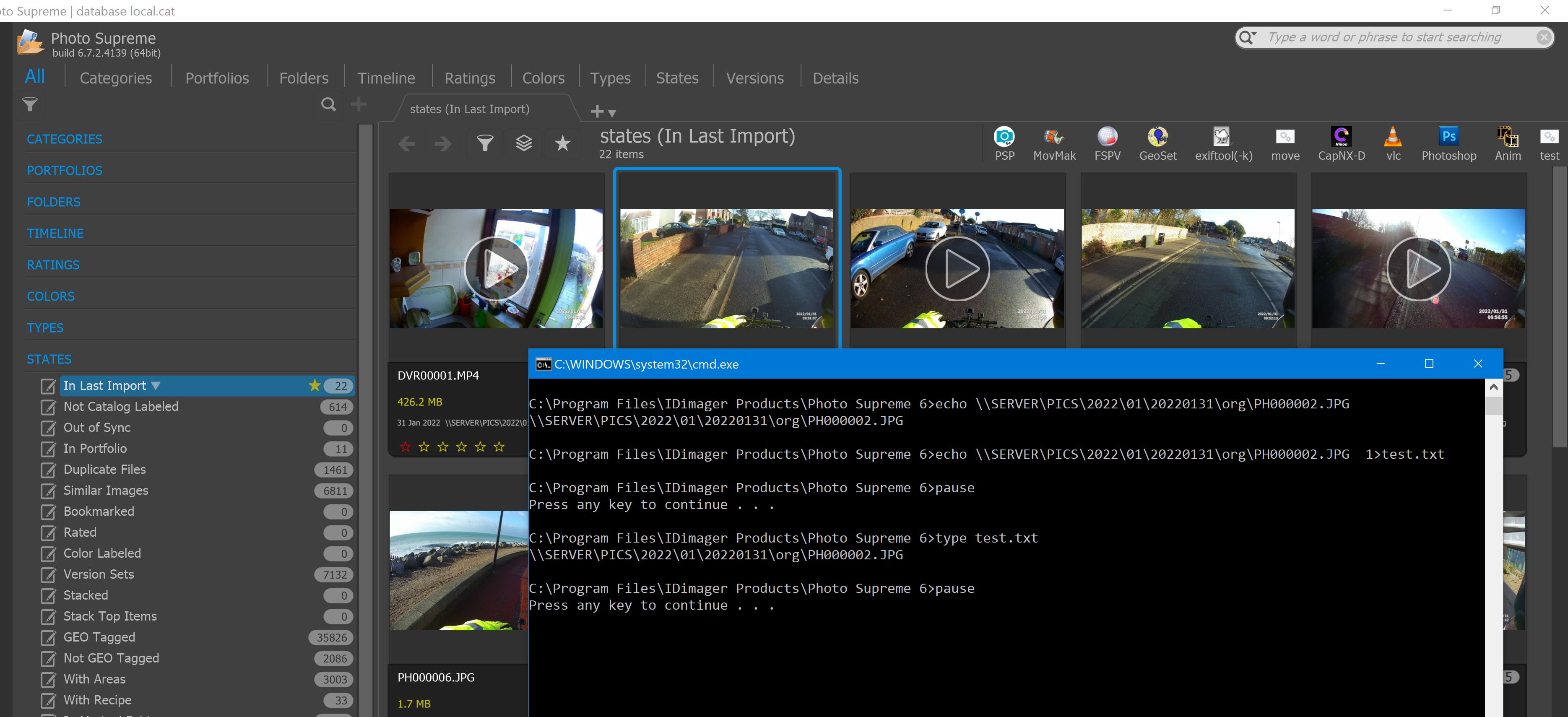The width and height of the screenshot is (1568, 717).
Task: Open the Ratings top tab
Action: [469, 78]
